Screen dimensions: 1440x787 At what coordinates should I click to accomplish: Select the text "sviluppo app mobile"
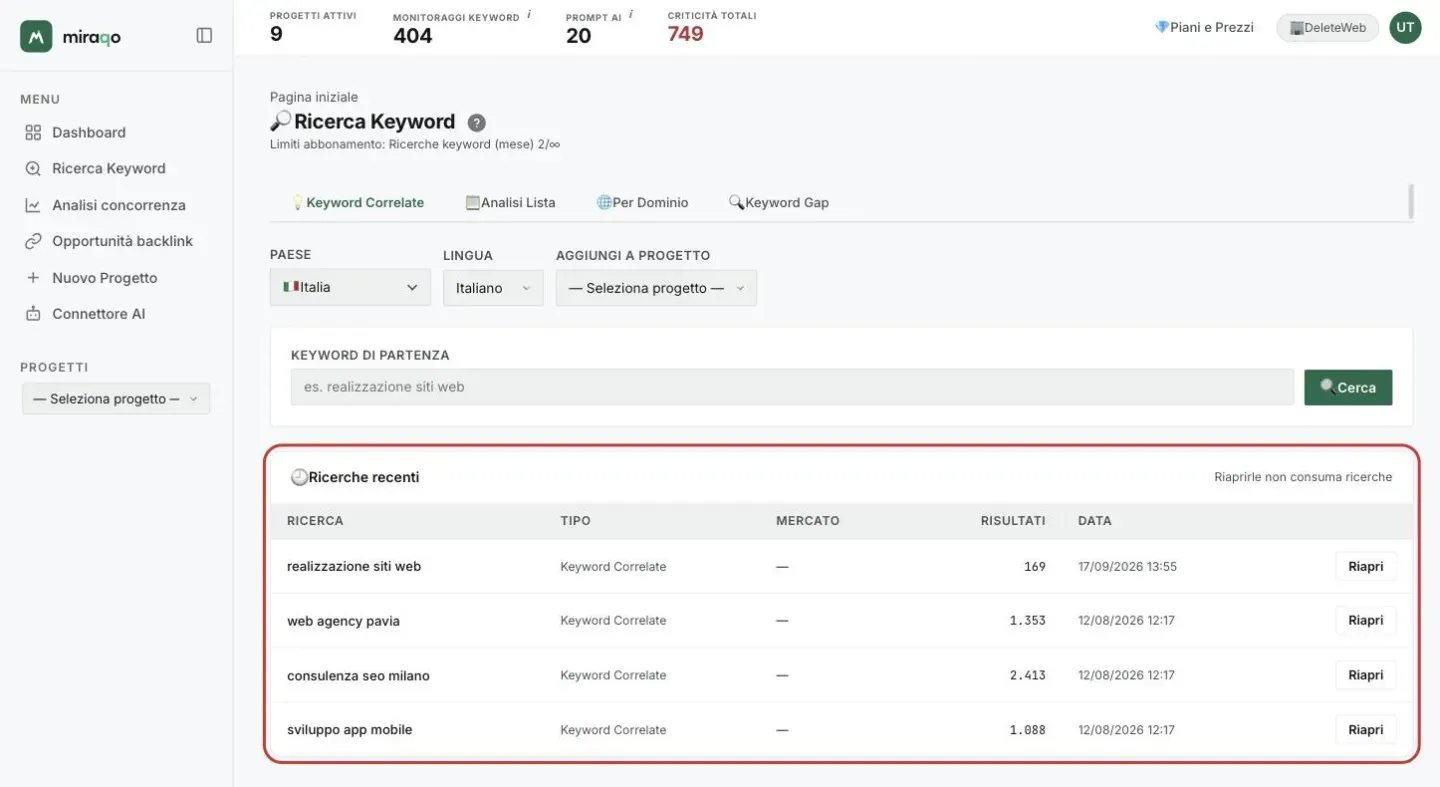(350, 730)
